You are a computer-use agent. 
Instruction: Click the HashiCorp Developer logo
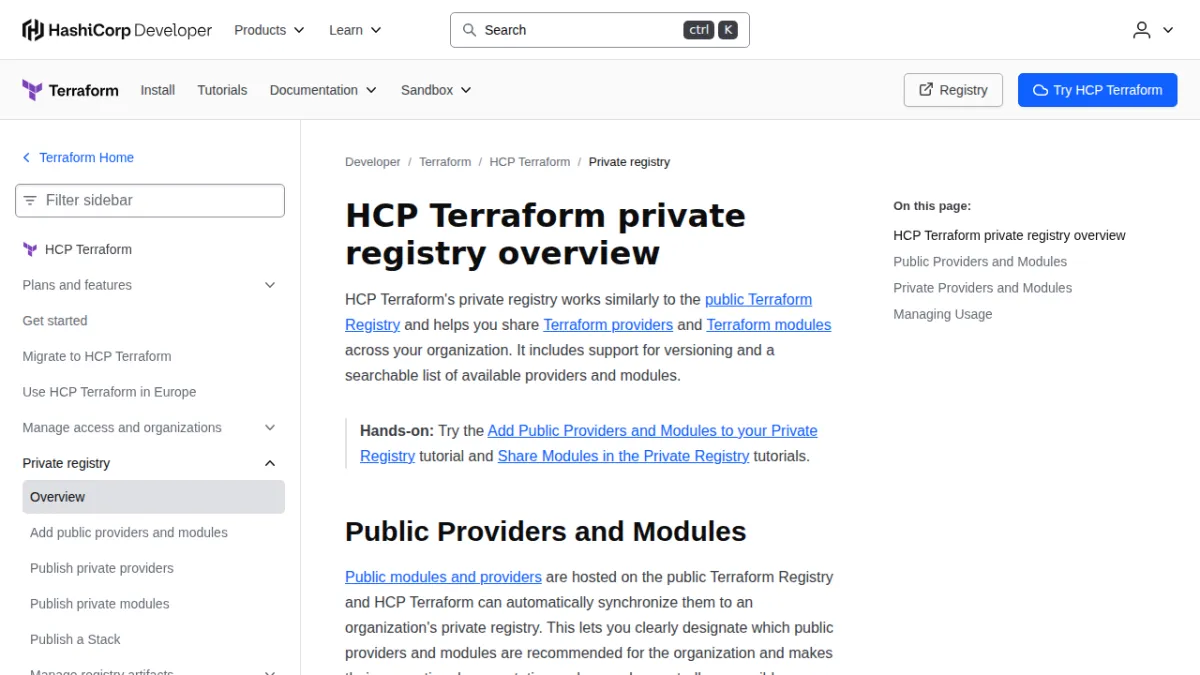click(x=117, y=30)
